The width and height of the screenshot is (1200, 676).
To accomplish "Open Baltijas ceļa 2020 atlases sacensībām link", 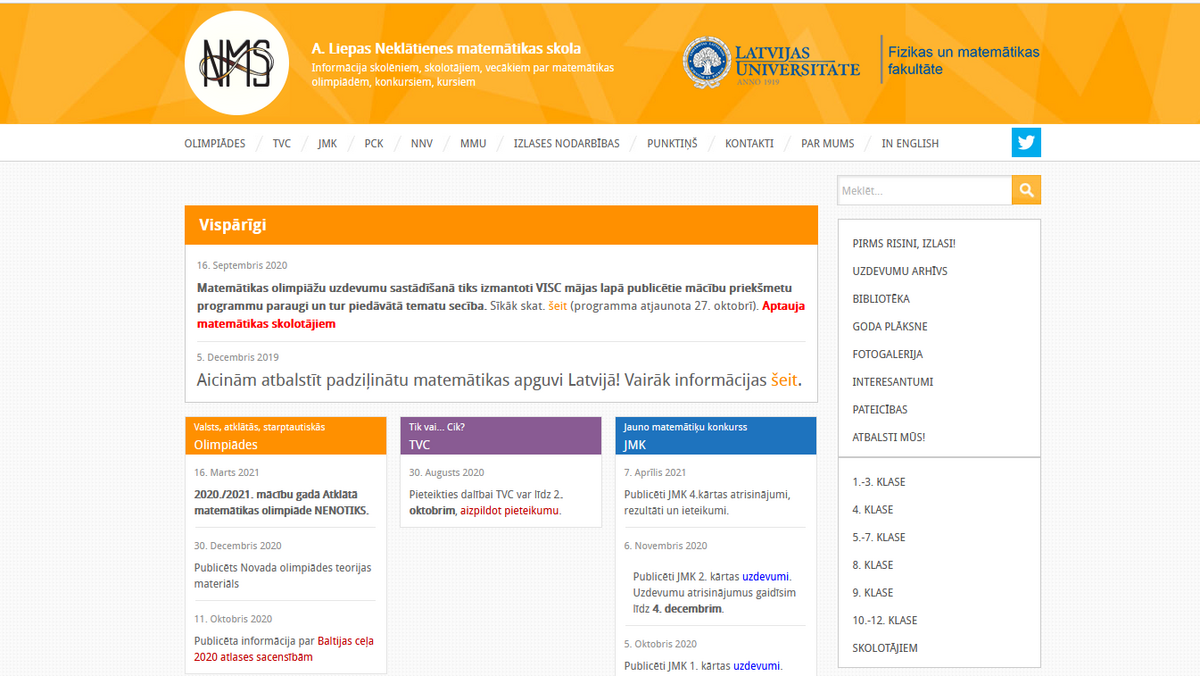I will pos(284,649).
